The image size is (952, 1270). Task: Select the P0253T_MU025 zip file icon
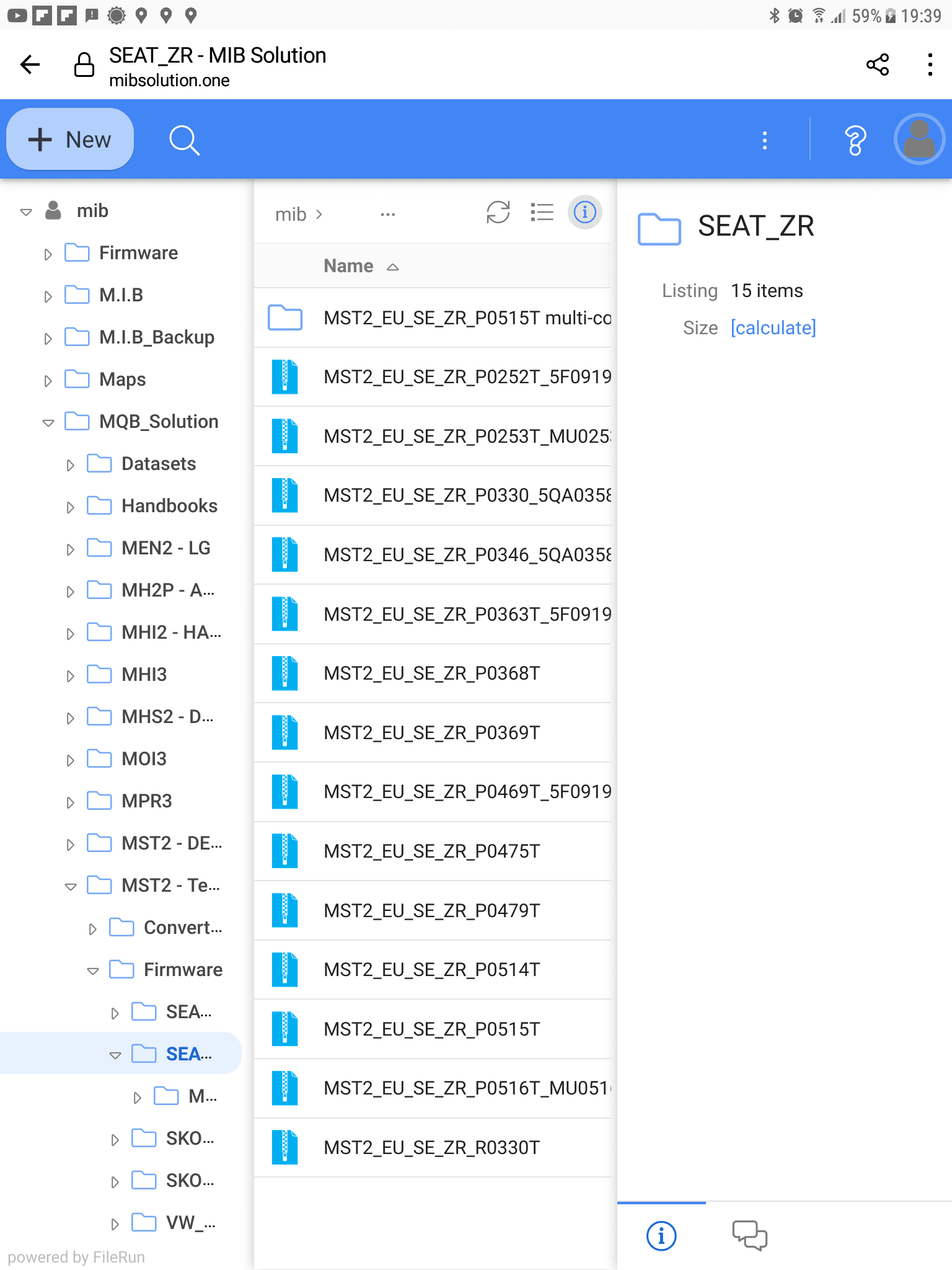285,436
